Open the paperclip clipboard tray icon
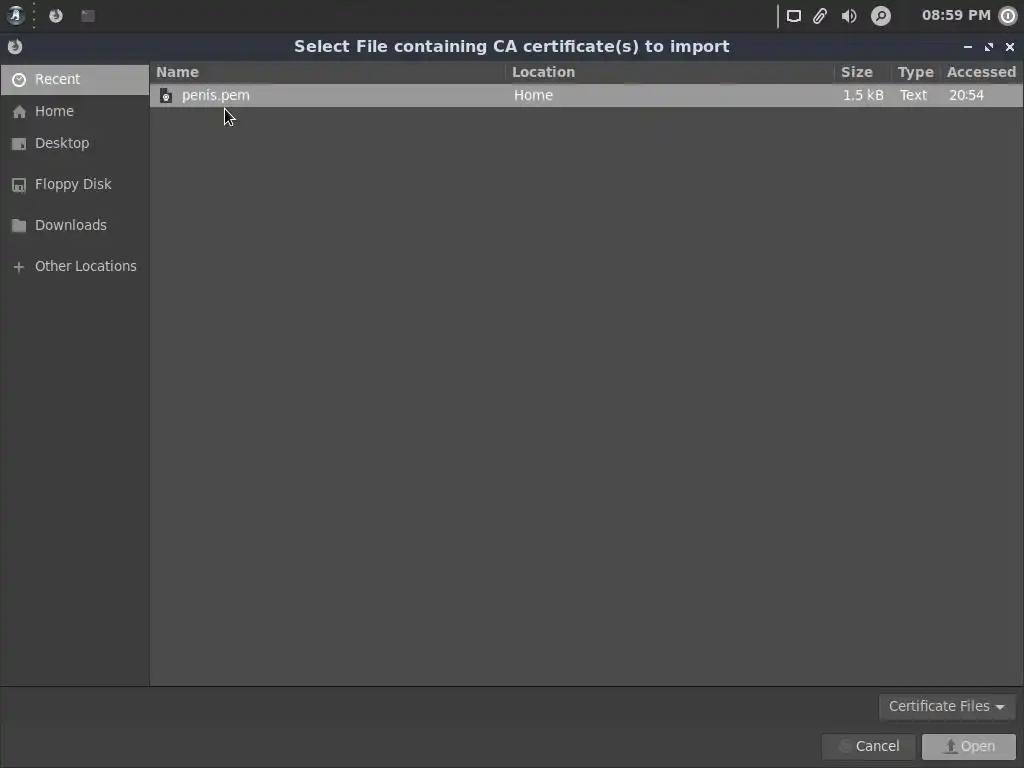1024x768 pixels. [820, 16]
